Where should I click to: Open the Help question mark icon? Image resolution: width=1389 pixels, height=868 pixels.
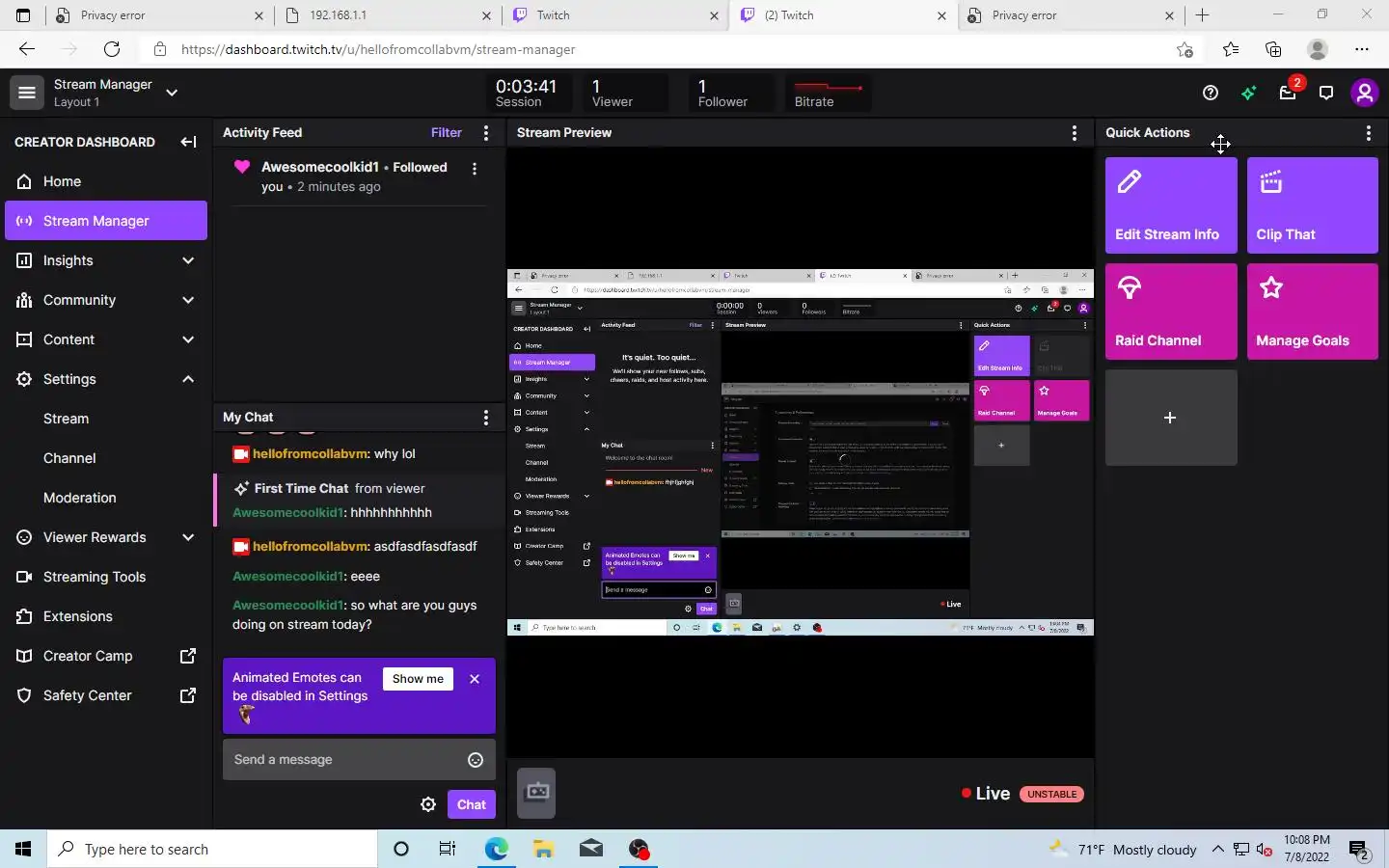(x=1211, y=93)
